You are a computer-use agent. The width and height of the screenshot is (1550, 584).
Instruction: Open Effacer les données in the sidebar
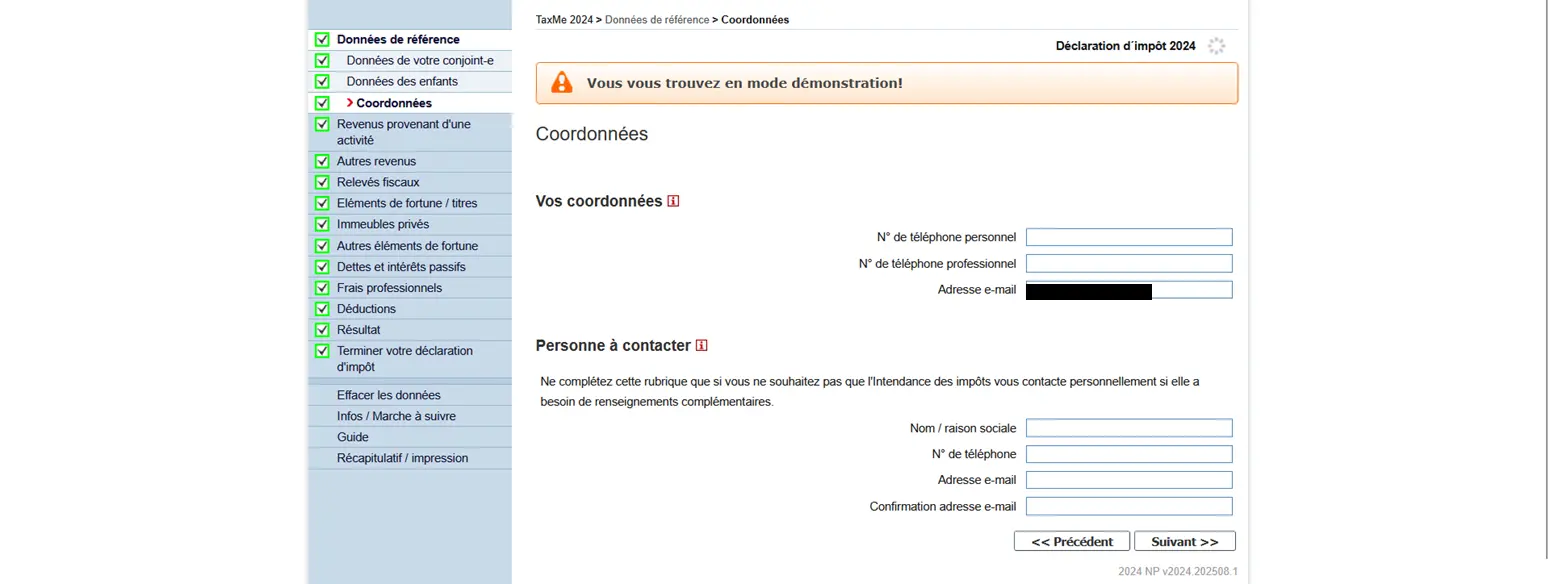click(x=389, y=394)
